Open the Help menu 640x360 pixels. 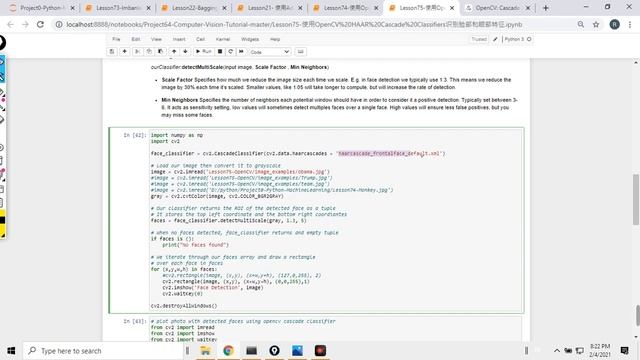point(275,39)
